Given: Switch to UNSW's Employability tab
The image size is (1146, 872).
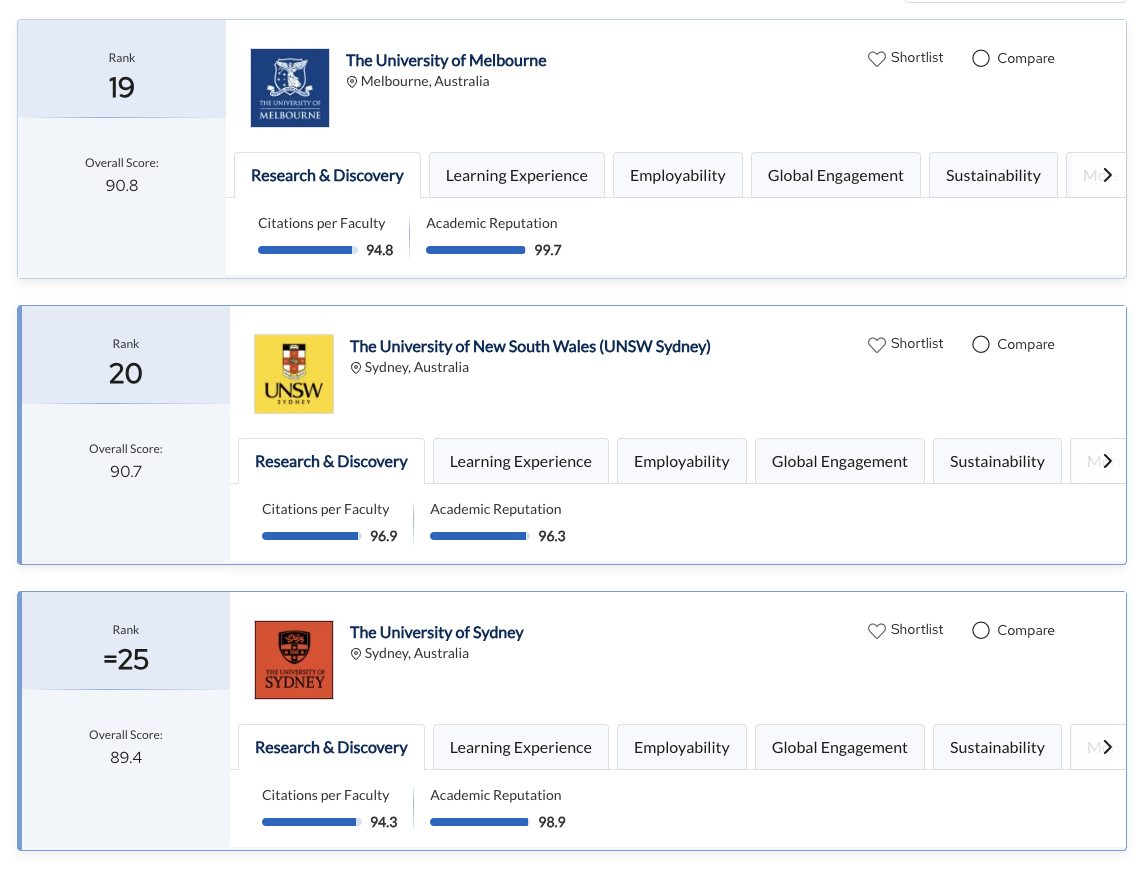Looking at the screenshot, I should (x=681, y=462).
